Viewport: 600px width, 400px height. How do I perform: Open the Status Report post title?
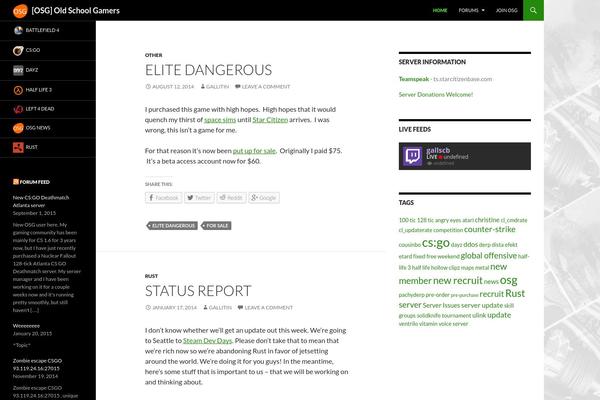(198, 291)
